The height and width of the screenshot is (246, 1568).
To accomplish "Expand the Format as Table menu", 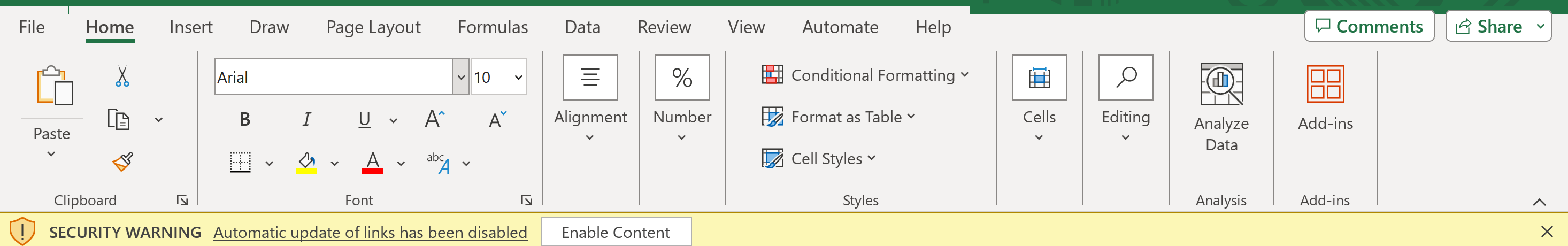I will pyautogui.click(x=839, y=117).
